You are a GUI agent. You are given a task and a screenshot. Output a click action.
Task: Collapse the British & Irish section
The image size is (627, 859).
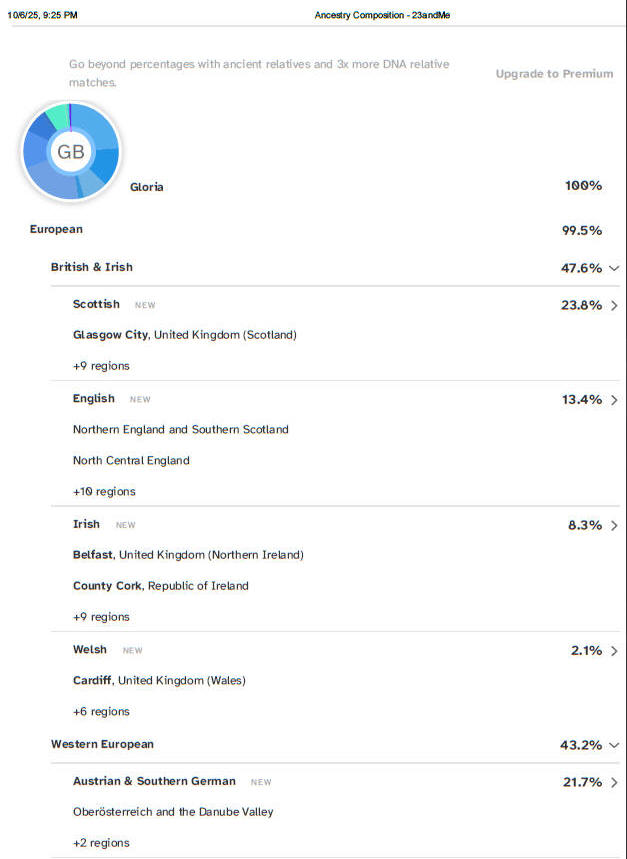[x=613, y=268]
